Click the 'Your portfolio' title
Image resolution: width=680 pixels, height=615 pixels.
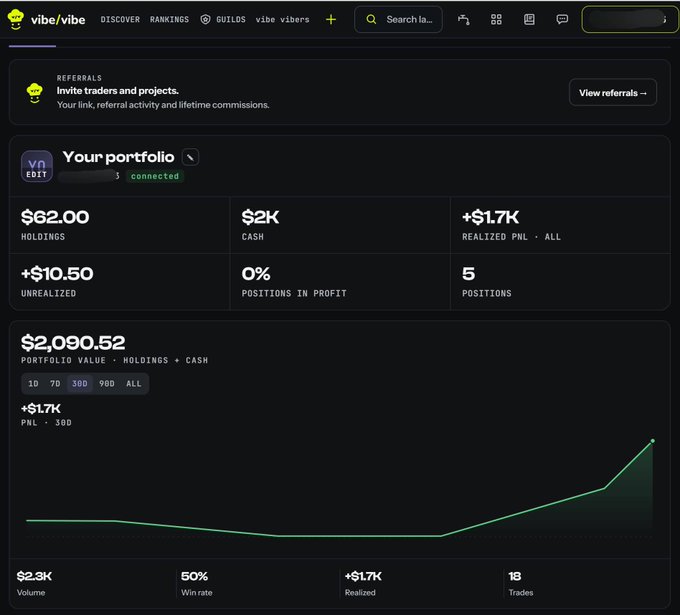[118, 157]
